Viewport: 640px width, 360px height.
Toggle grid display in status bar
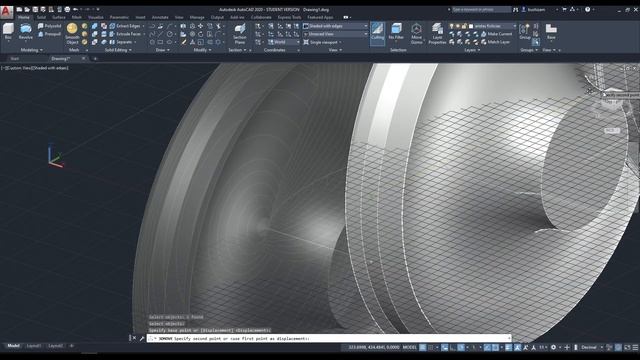point(423,347)
